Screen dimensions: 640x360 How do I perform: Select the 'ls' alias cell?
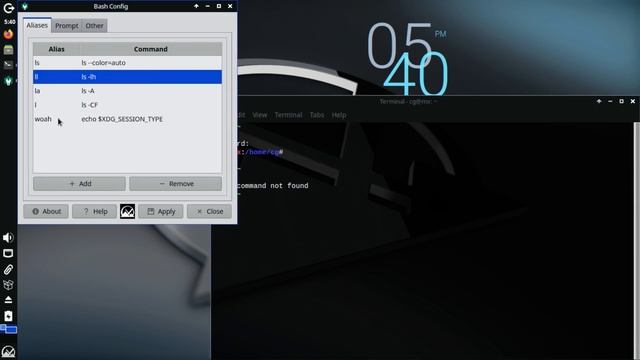(x=56, y=63)
